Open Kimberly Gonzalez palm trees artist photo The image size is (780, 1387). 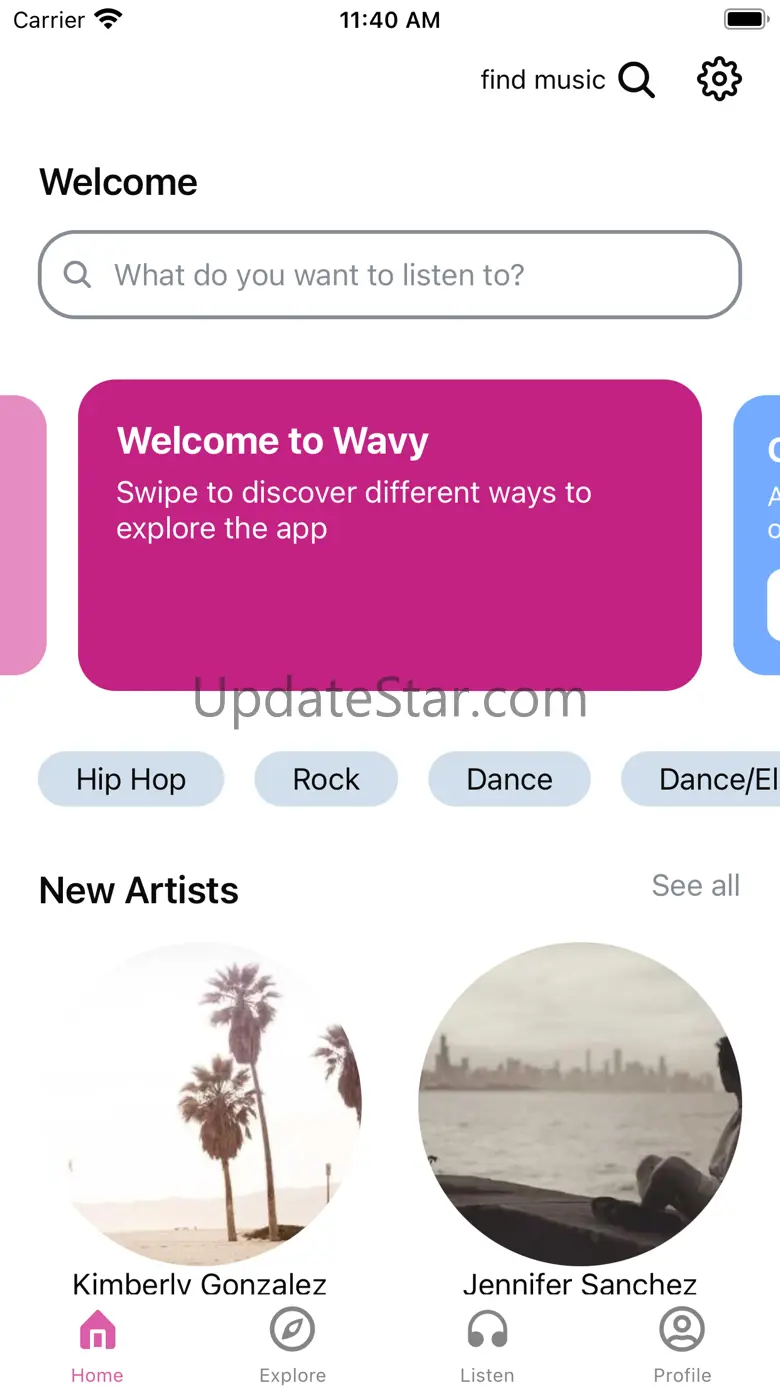click(199, 1104)
